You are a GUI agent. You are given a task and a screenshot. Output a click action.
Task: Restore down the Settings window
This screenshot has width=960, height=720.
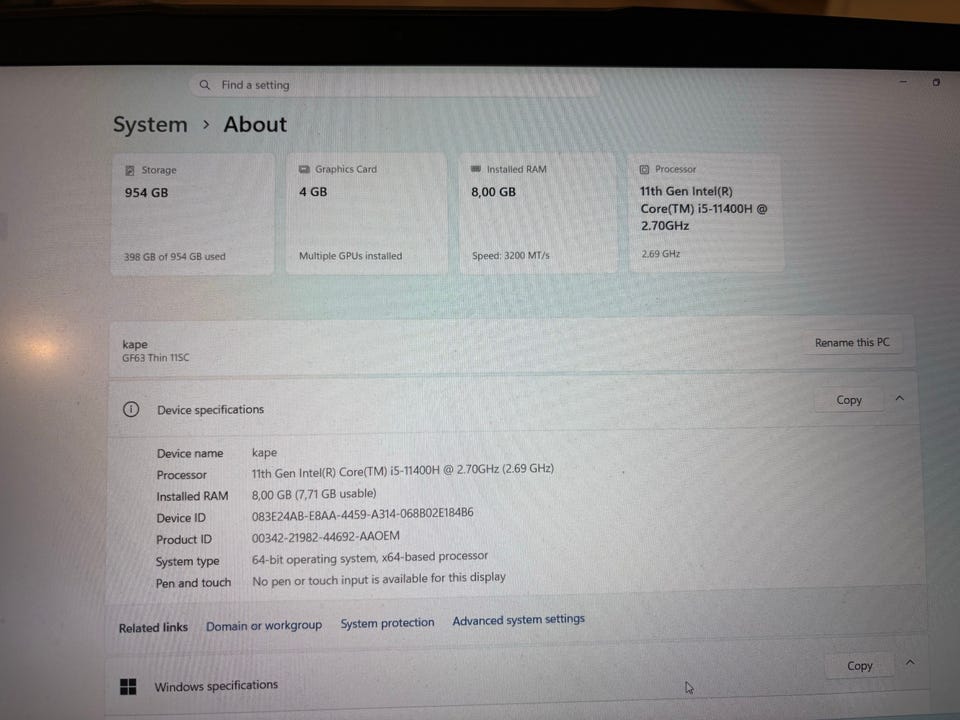click(936, 82)
